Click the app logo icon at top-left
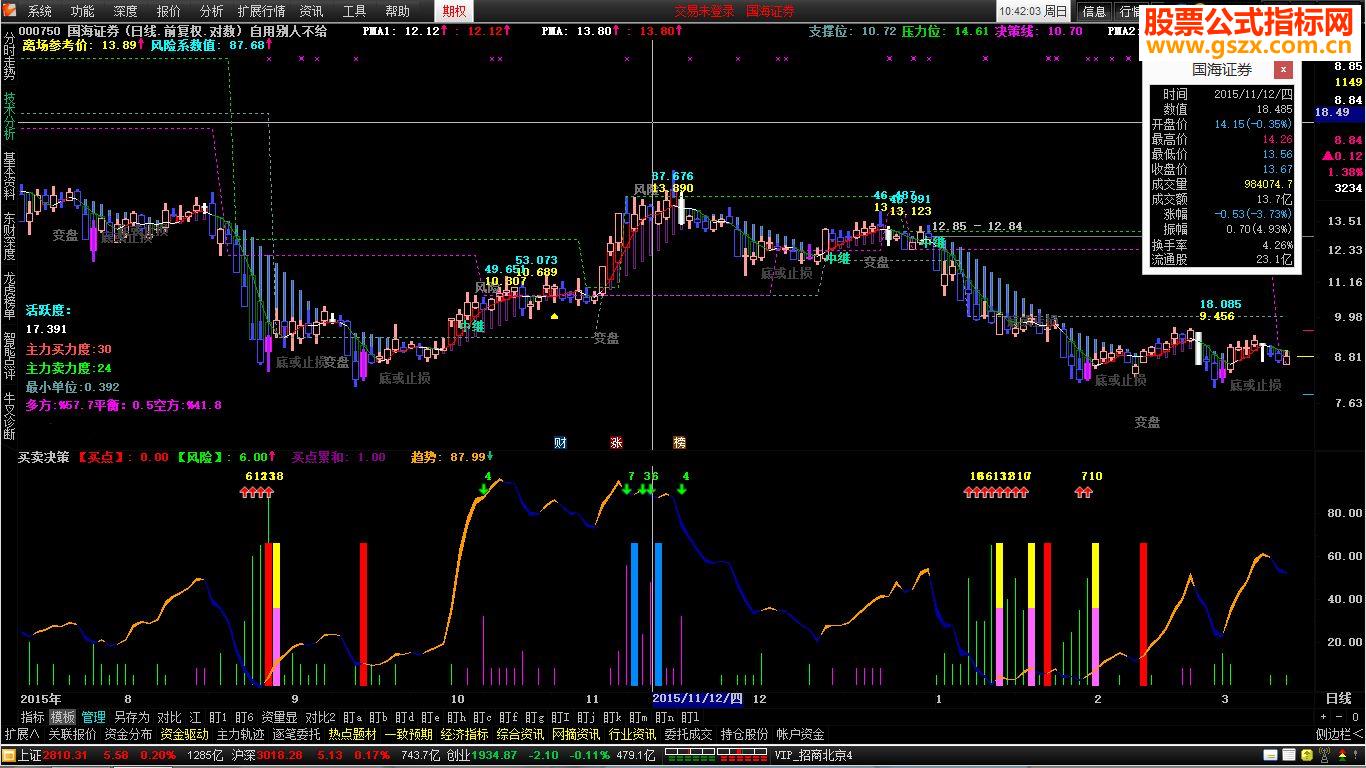This screenshot has width=1366, height=768. point(11,11)
